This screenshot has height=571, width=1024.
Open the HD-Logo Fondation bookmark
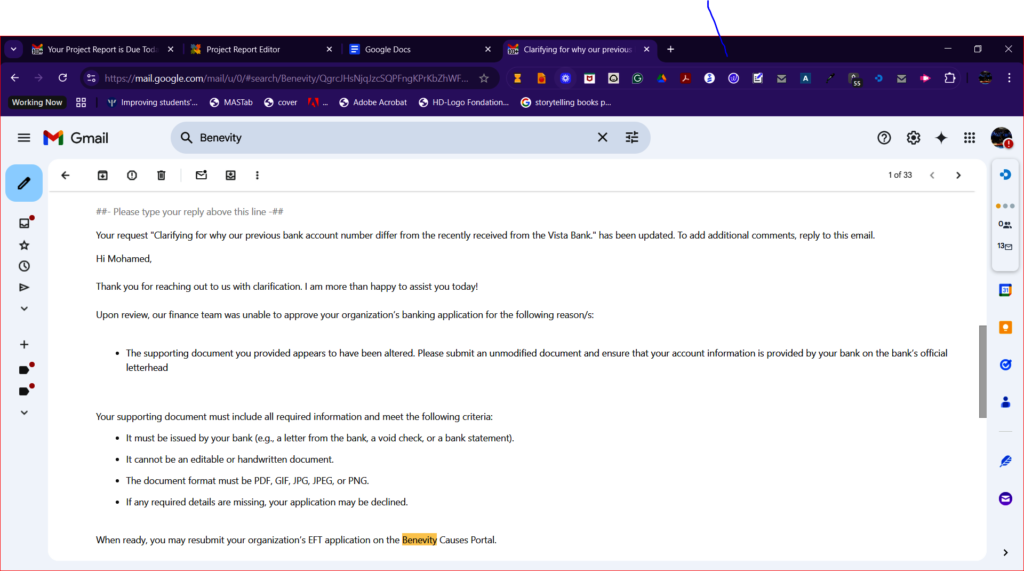(x=464, y=103)
